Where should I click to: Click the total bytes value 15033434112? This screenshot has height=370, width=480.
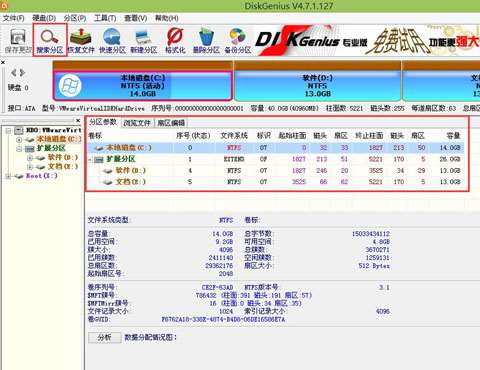(x=371, y=234)
